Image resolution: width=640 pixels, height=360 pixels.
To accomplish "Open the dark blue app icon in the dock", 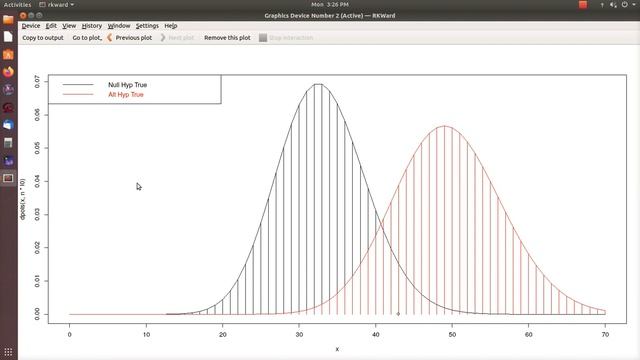I will [8, 160].
